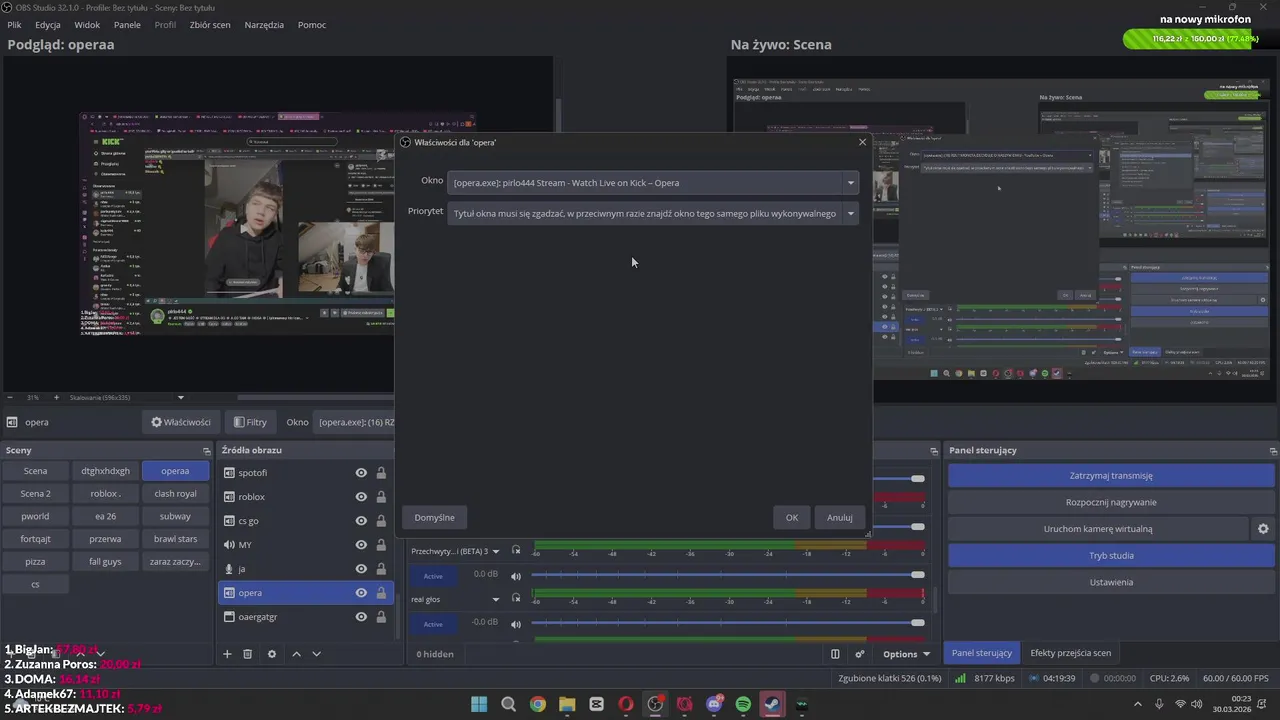Open Okno combo box in source toolbar

[x=355, y=422]
